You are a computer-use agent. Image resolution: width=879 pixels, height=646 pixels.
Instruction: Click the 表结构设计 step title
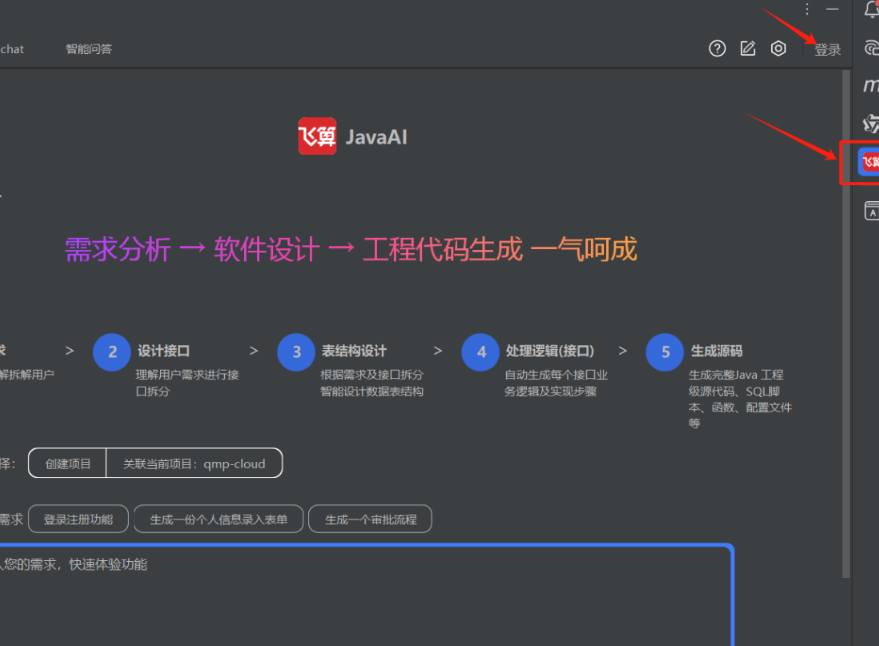[x=354, y=351]
